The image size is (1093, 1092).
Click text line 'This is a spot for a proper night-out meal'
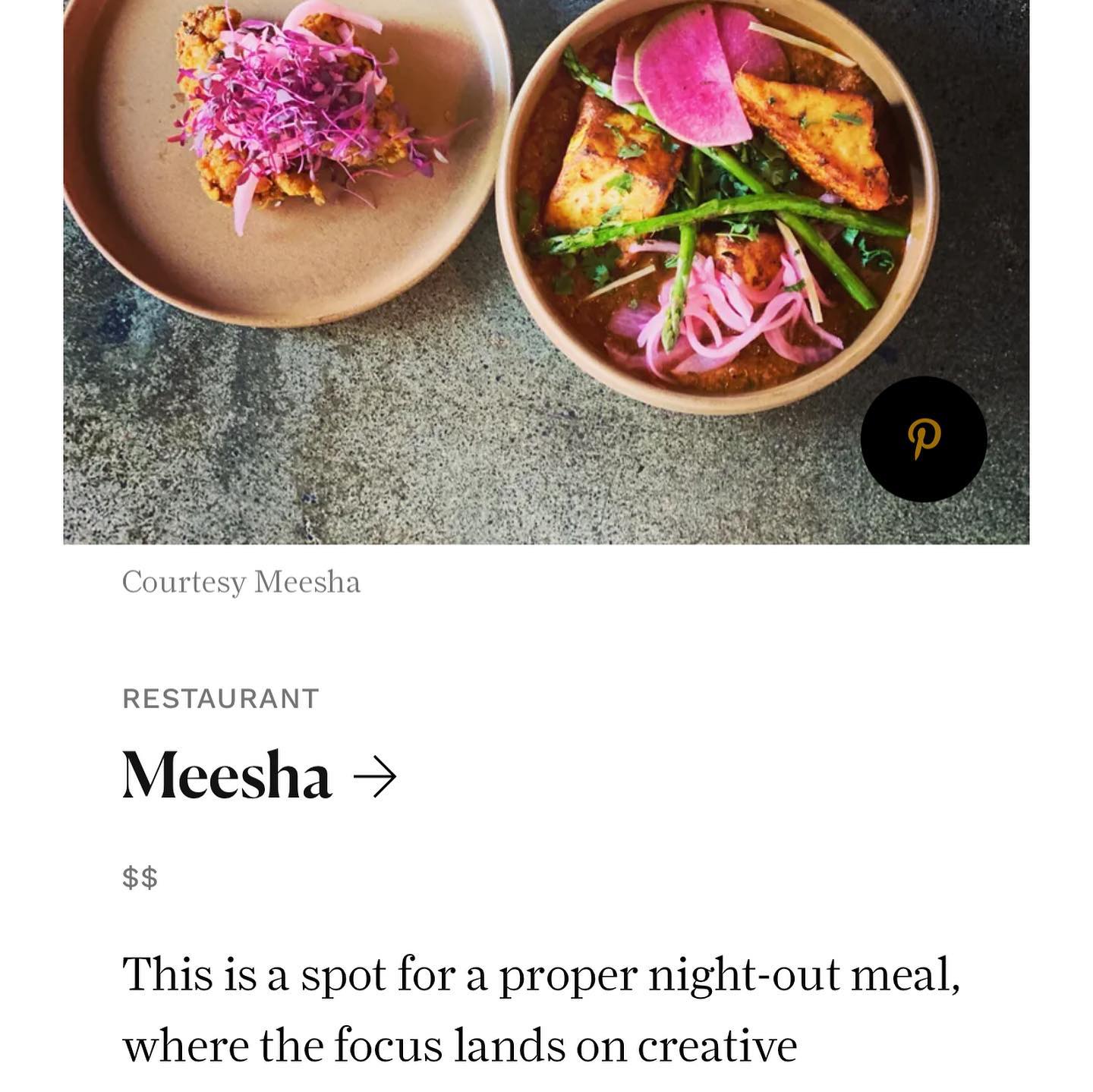541,974
